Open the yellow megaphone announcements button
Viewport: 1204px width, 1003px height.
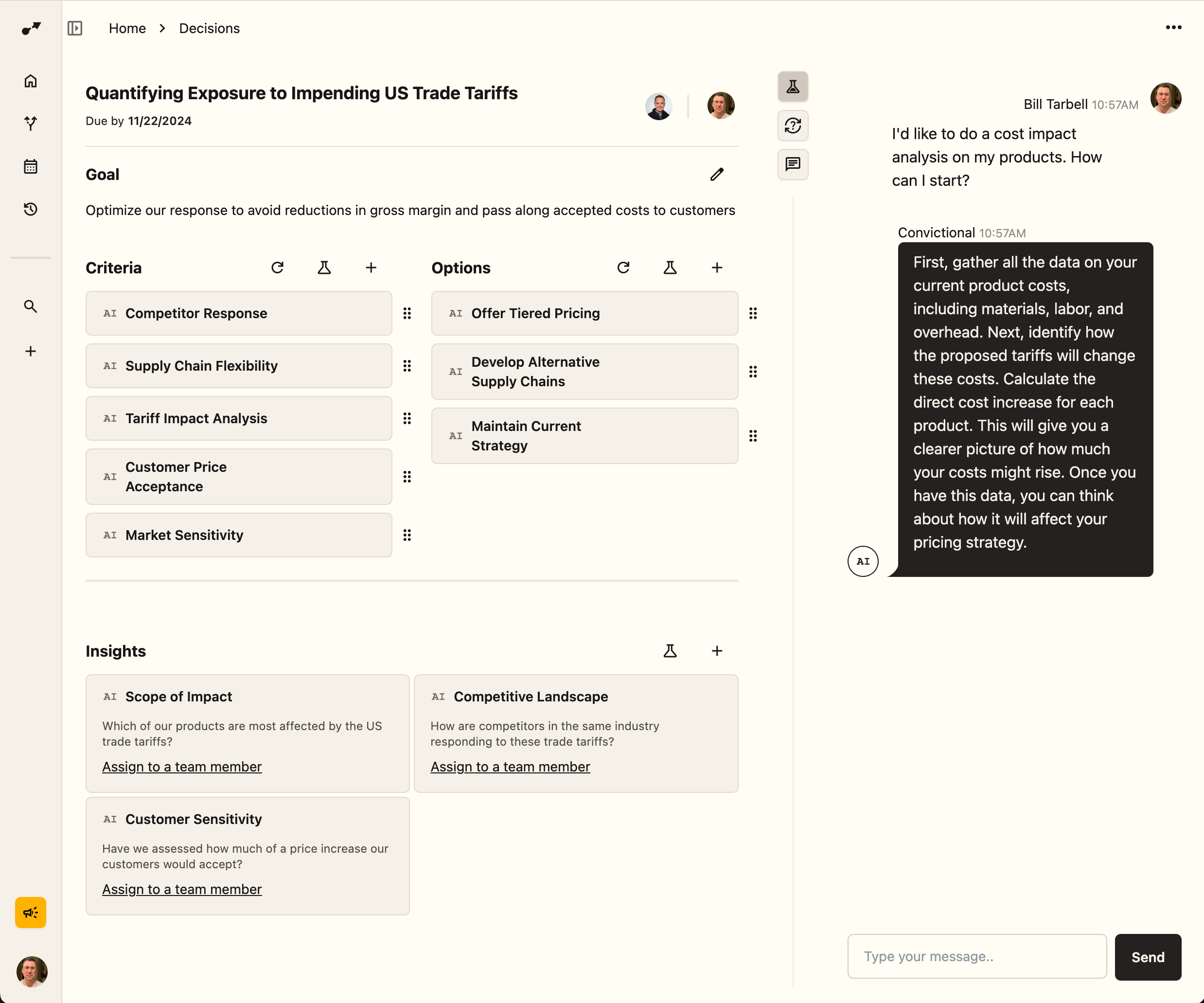coord(30,913)
